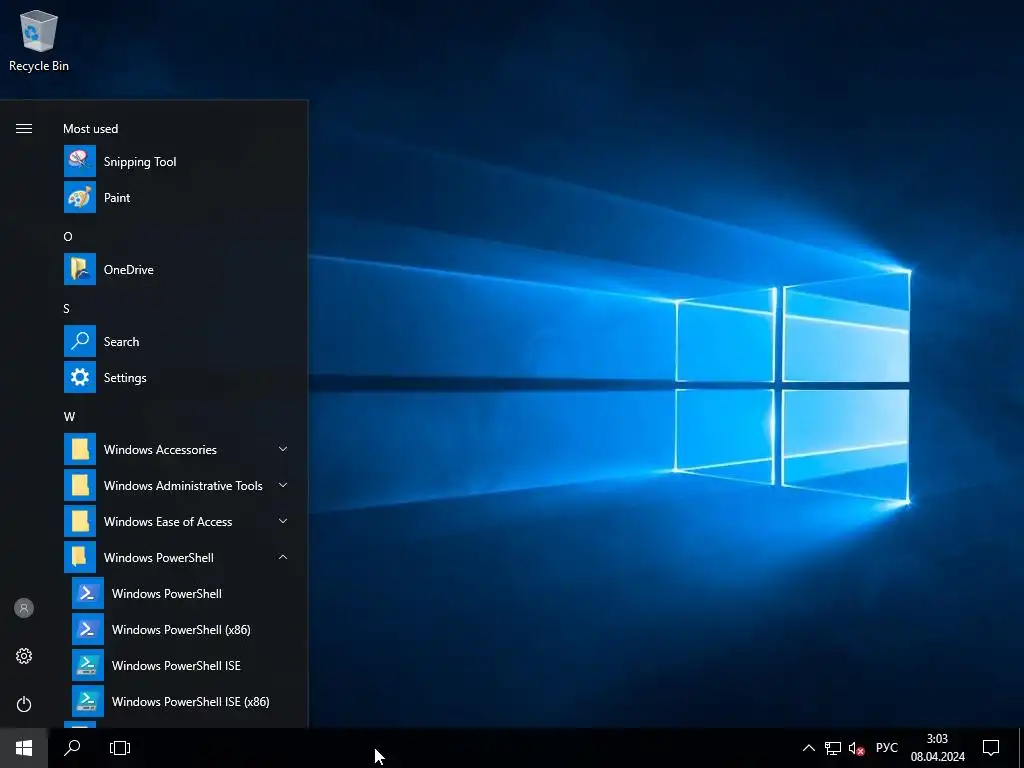Click the Start button on the taskbar
1024x768 pixels.
(24, 748)
